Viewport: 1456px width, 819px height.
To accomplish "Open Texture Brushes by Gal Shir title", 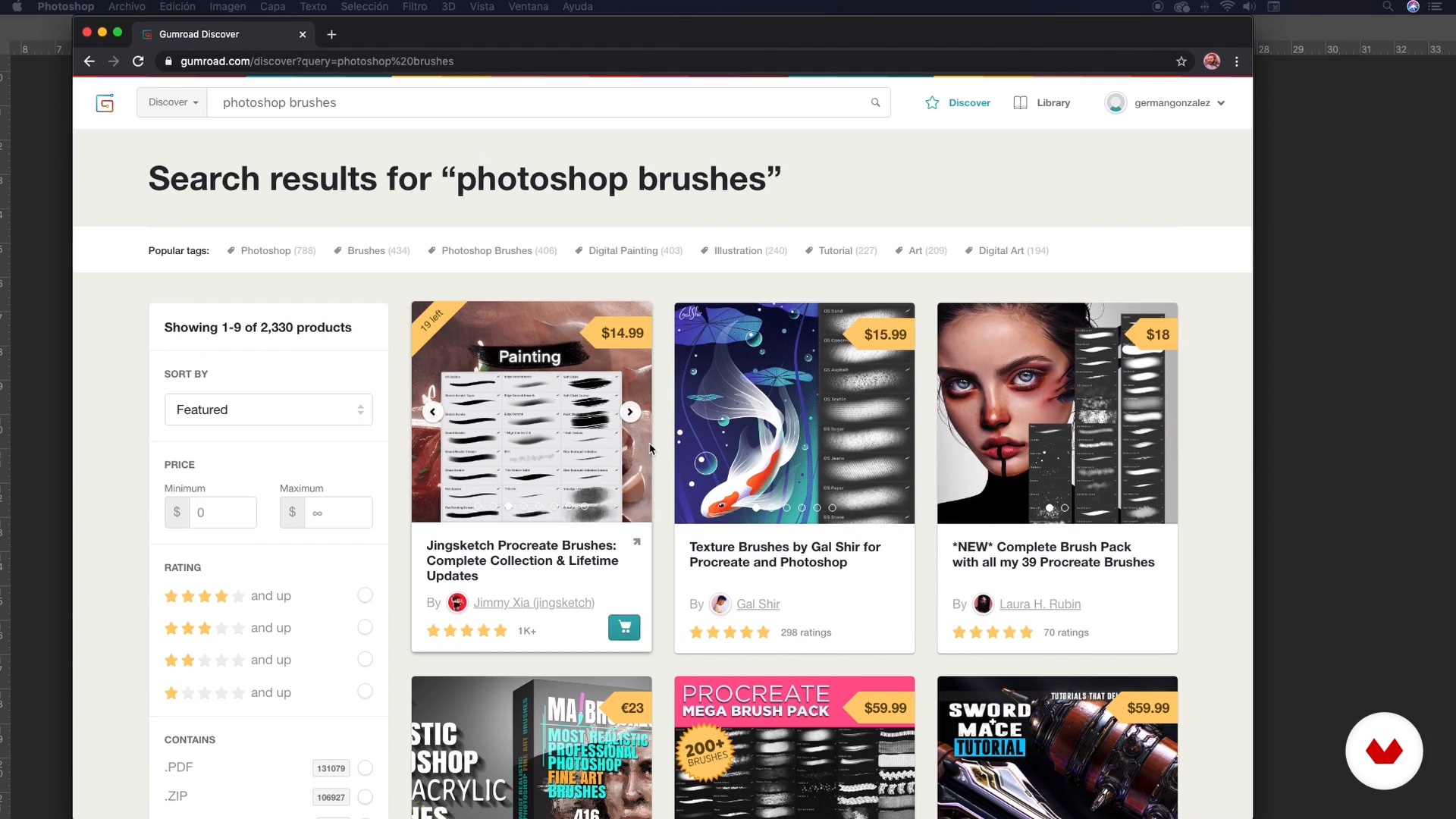I will [x=785, y=554].
